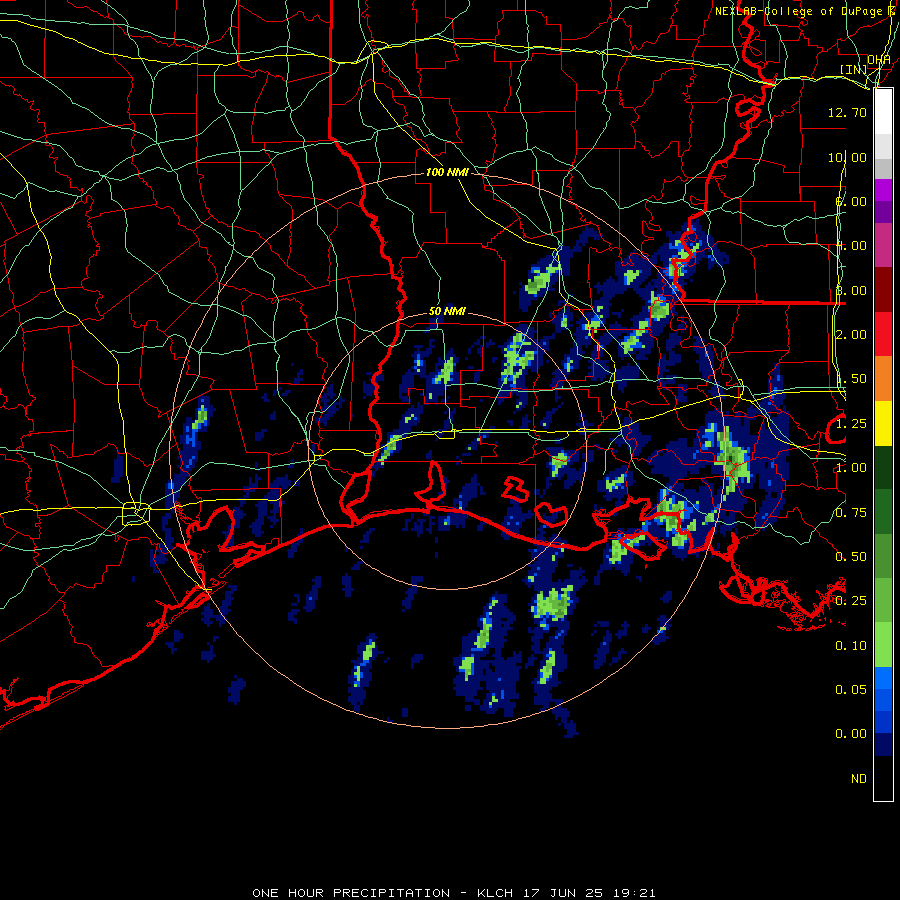Click the 0.00 legend value
This screenshot has height=900, width=900.
coord(851,734)
